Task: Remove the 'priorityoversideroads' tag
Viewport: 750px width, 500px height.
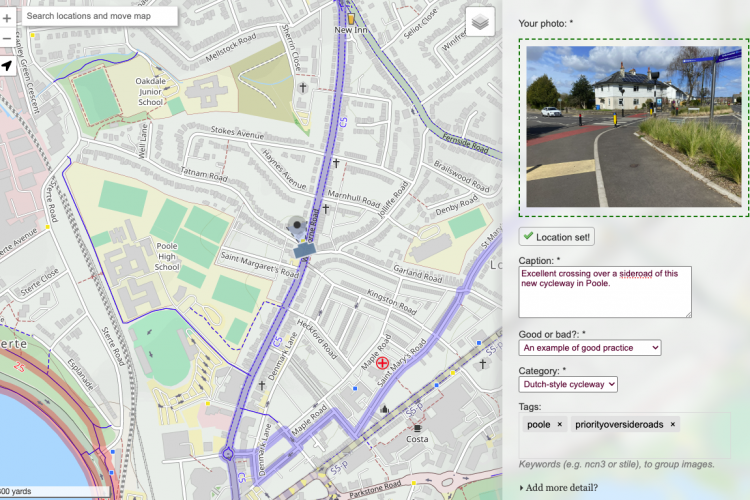Action: (672, 425)
